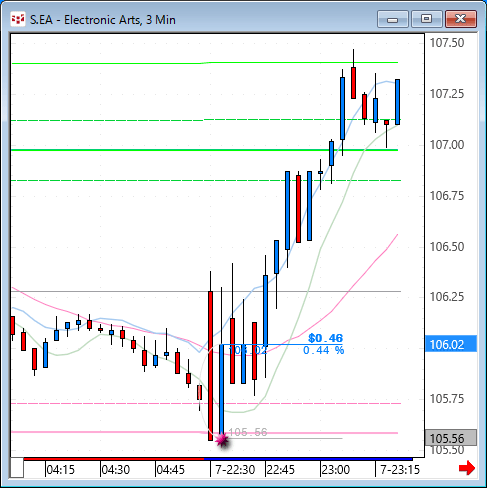Click the red scroll-right arrow icon
Viewport: 487px width, 488px height.
coord(467,468)
